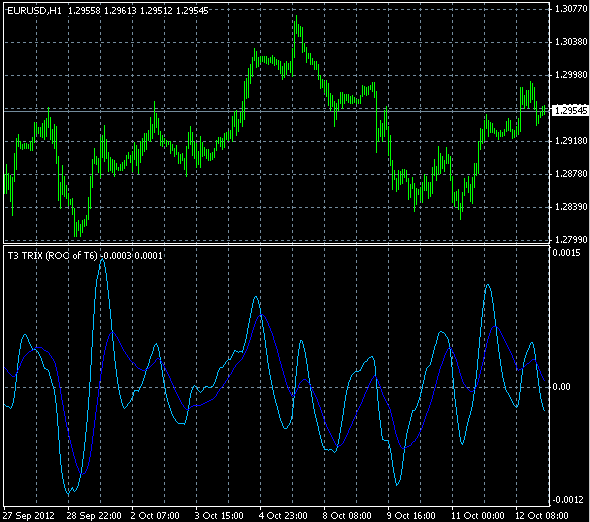Click the tallest light-blue TRIX peak

tap(102, 260)
